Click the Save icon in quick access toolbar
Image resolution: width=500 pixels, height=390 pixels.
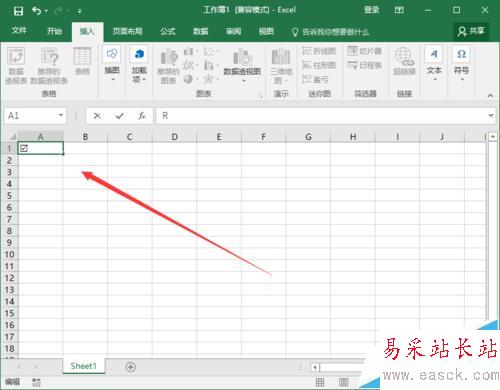[18, 11]
